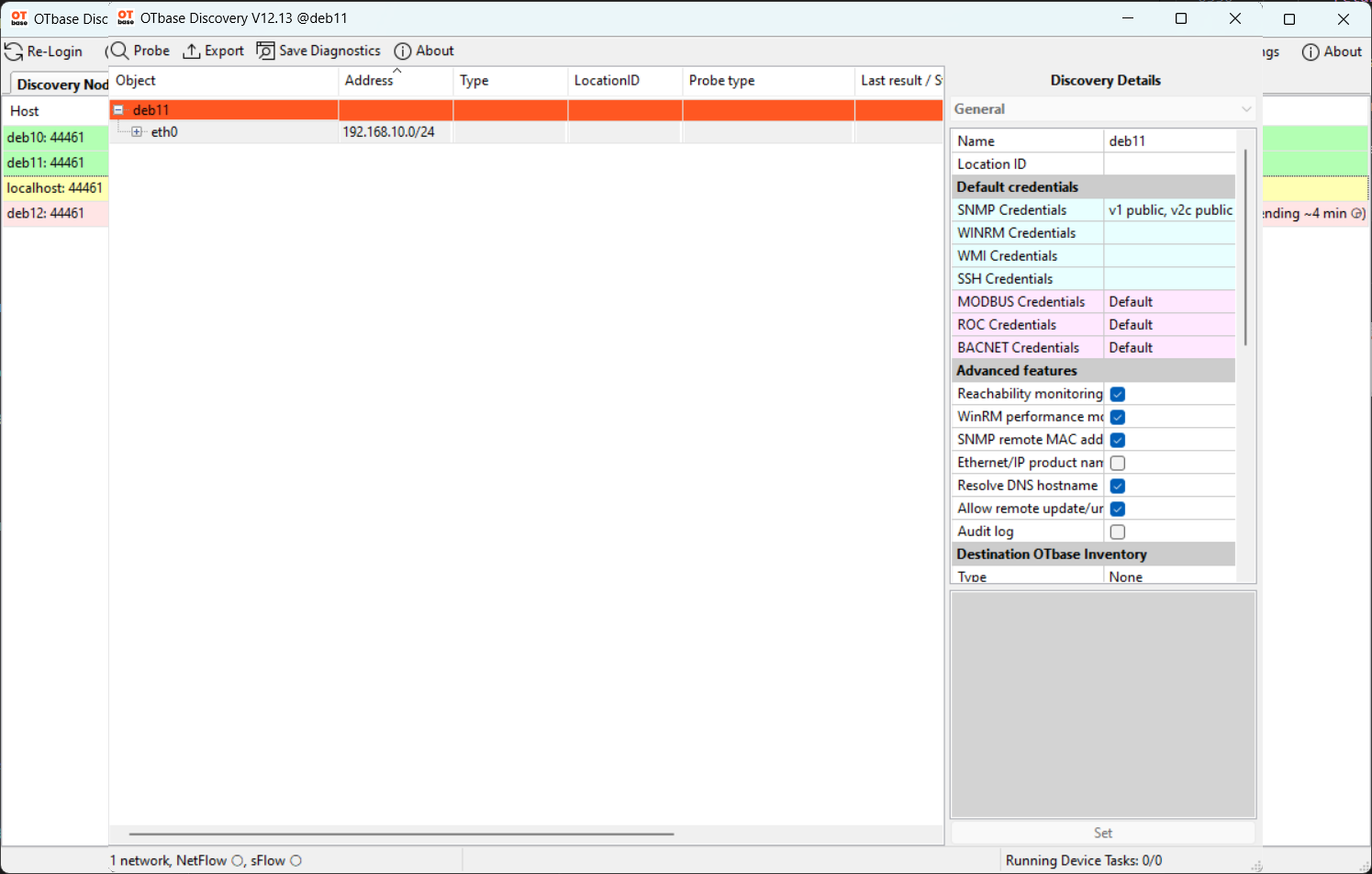Click the 192.168.10.0/24 address cell
Viewport: 1372px width, 874px height.
396,132
